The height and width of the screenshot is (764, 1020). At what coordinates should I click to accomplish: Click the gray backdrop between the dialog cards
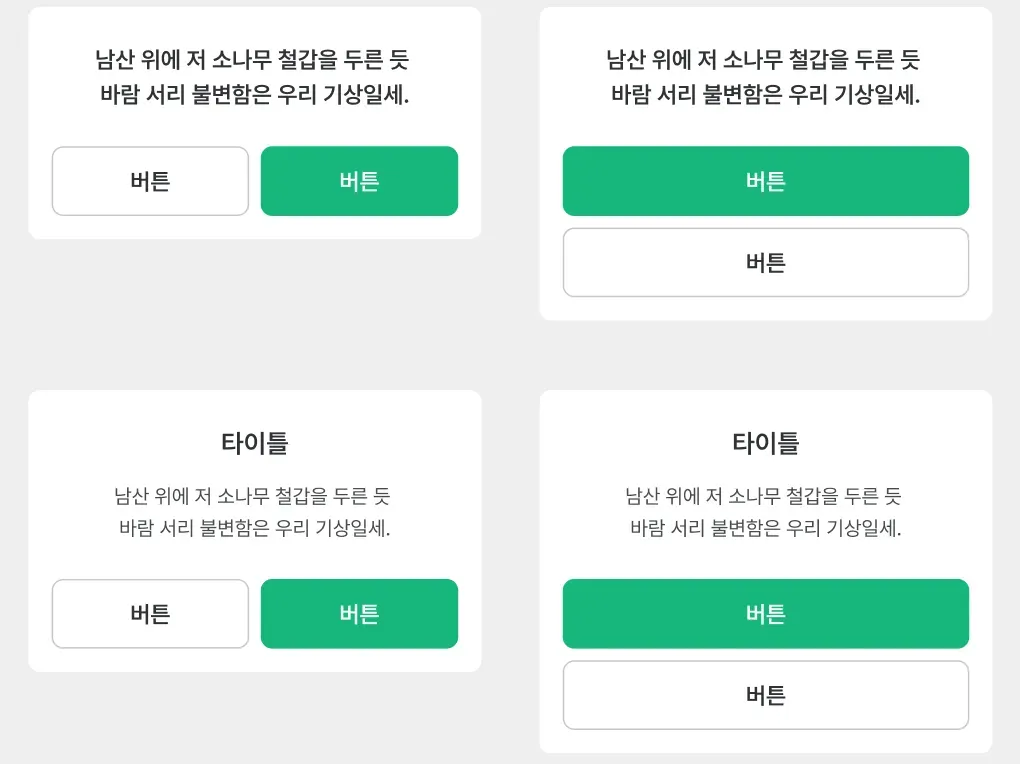(510, 355)
